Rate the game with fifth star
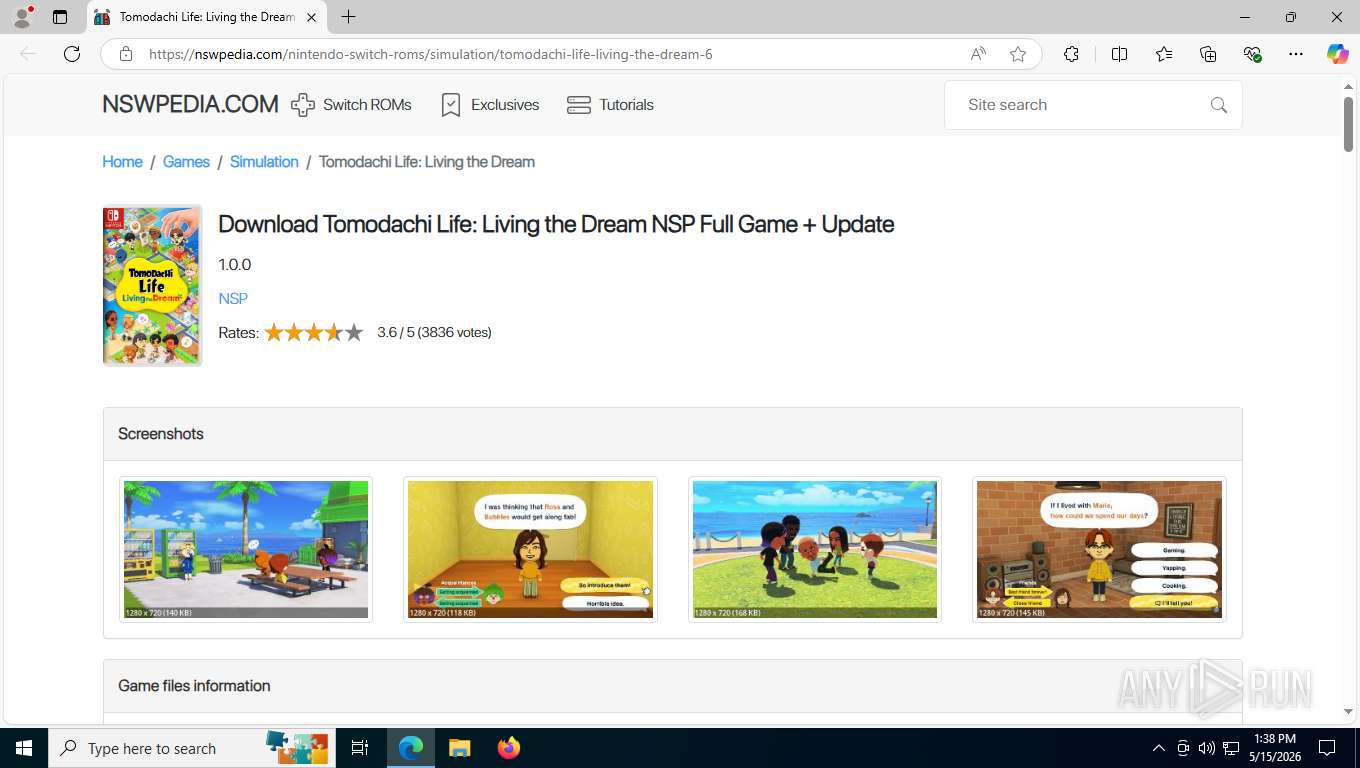Screen dimensions: 1360x768 coord(354,332)
